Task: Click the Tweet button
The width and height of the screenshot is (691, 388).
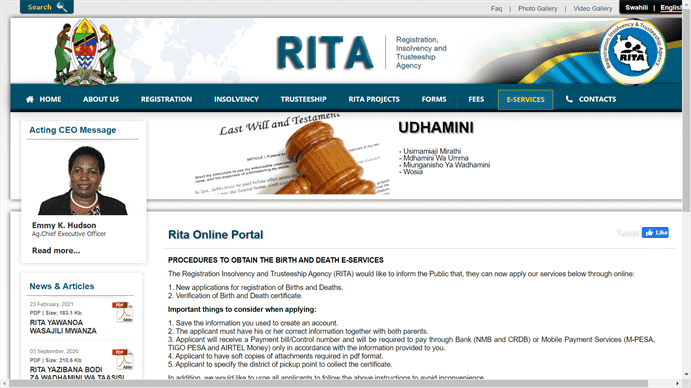Action: (628, 233)
